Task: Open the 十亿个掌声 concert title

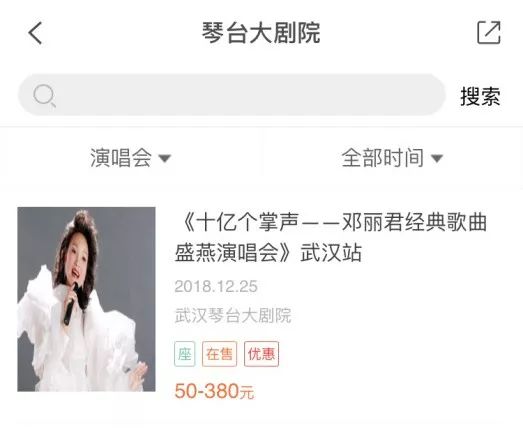Action: coord(331,237)
